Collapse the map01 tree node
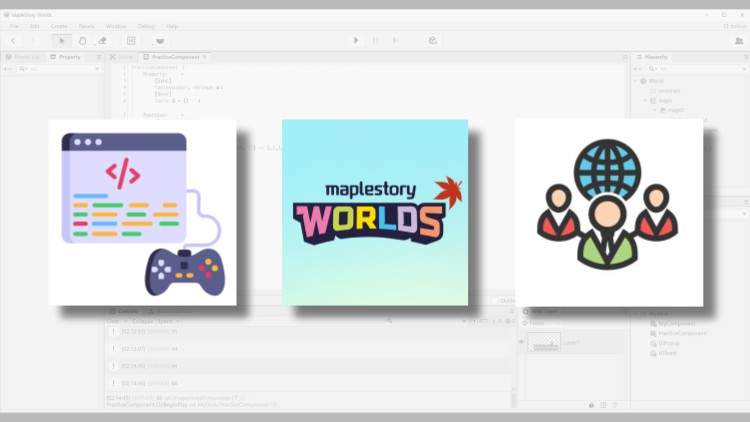This screenshot has width=750, height=422. [655, 110]
